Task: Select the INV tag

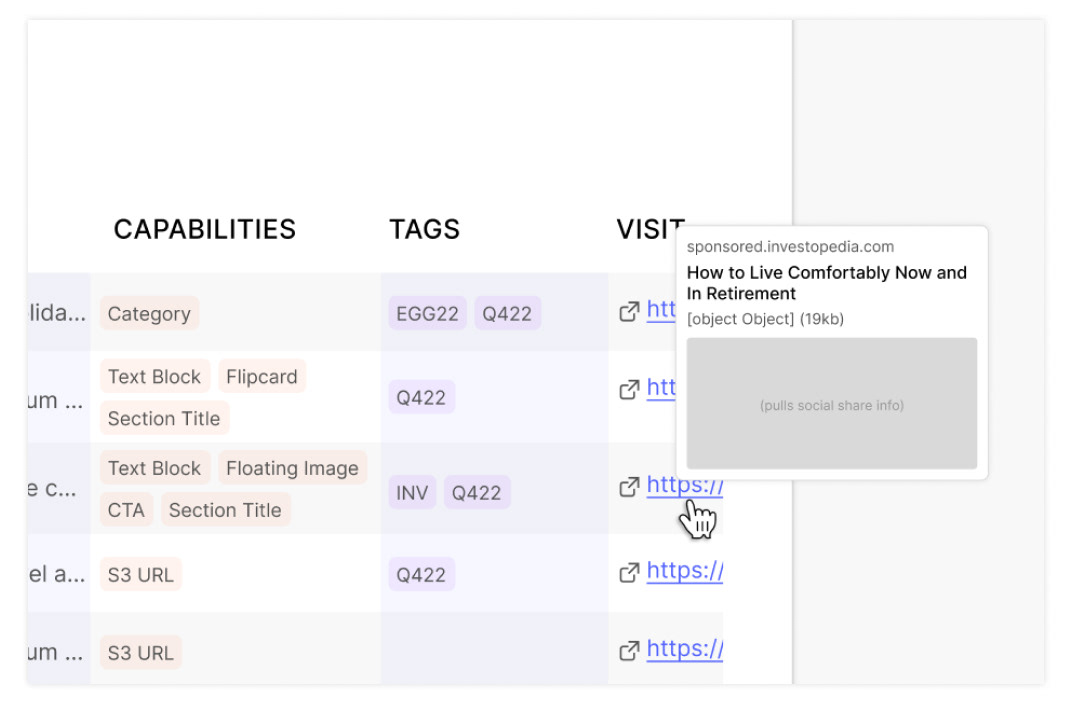Action: (x=412, y=492)
